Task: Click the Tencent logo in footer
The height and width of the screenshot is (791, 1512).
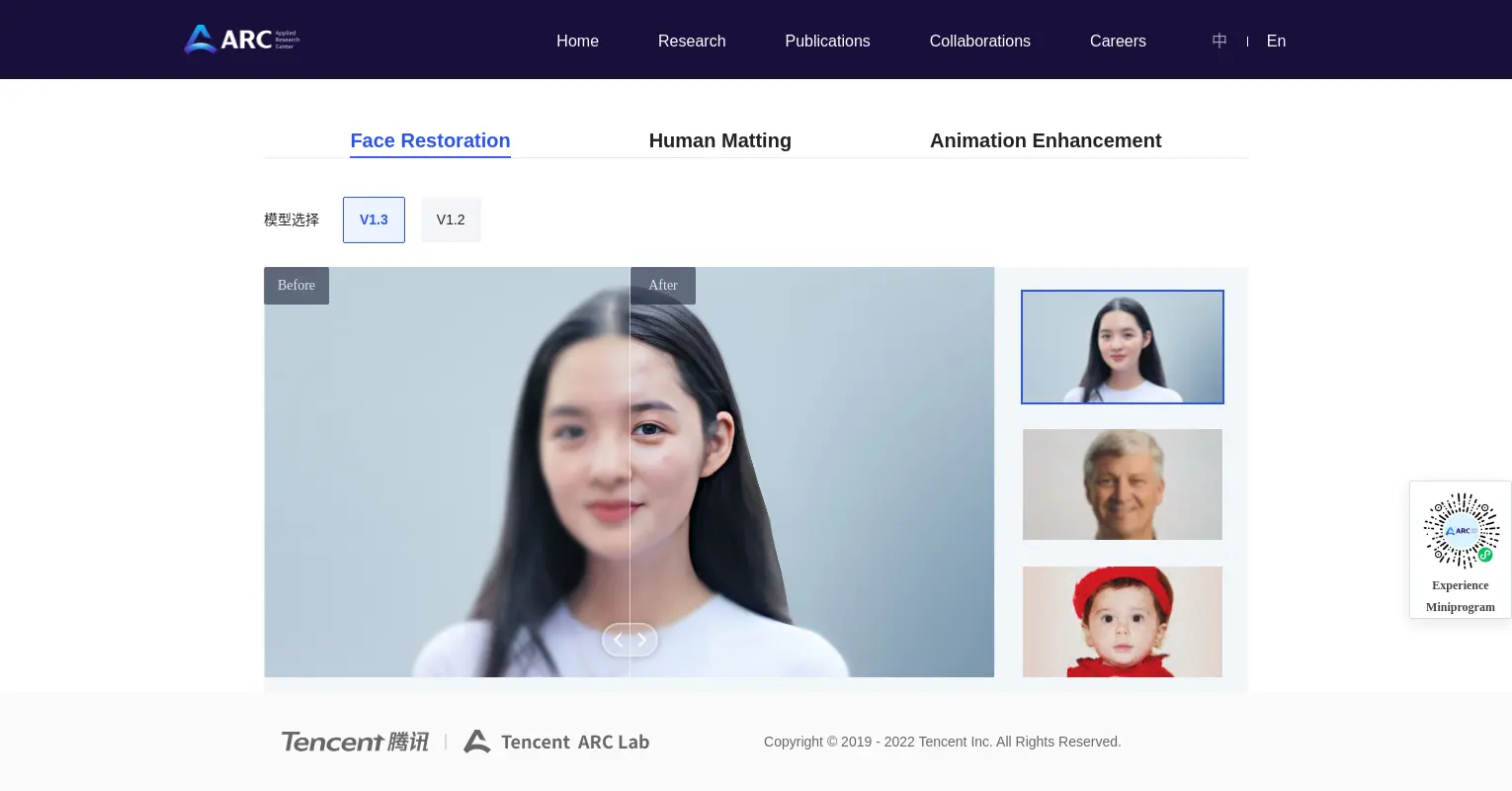Action: [355, 742]
